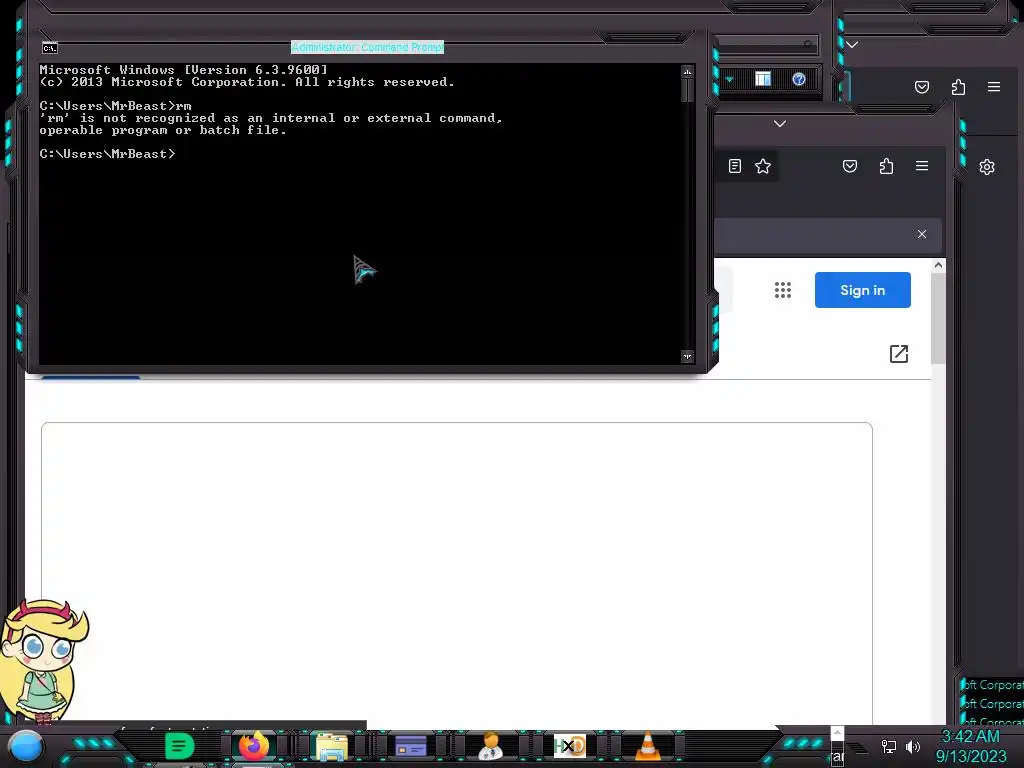Expand the Explorer view options dropdown arrow
The image size is (1024, 768).
[x=729, y=80]
